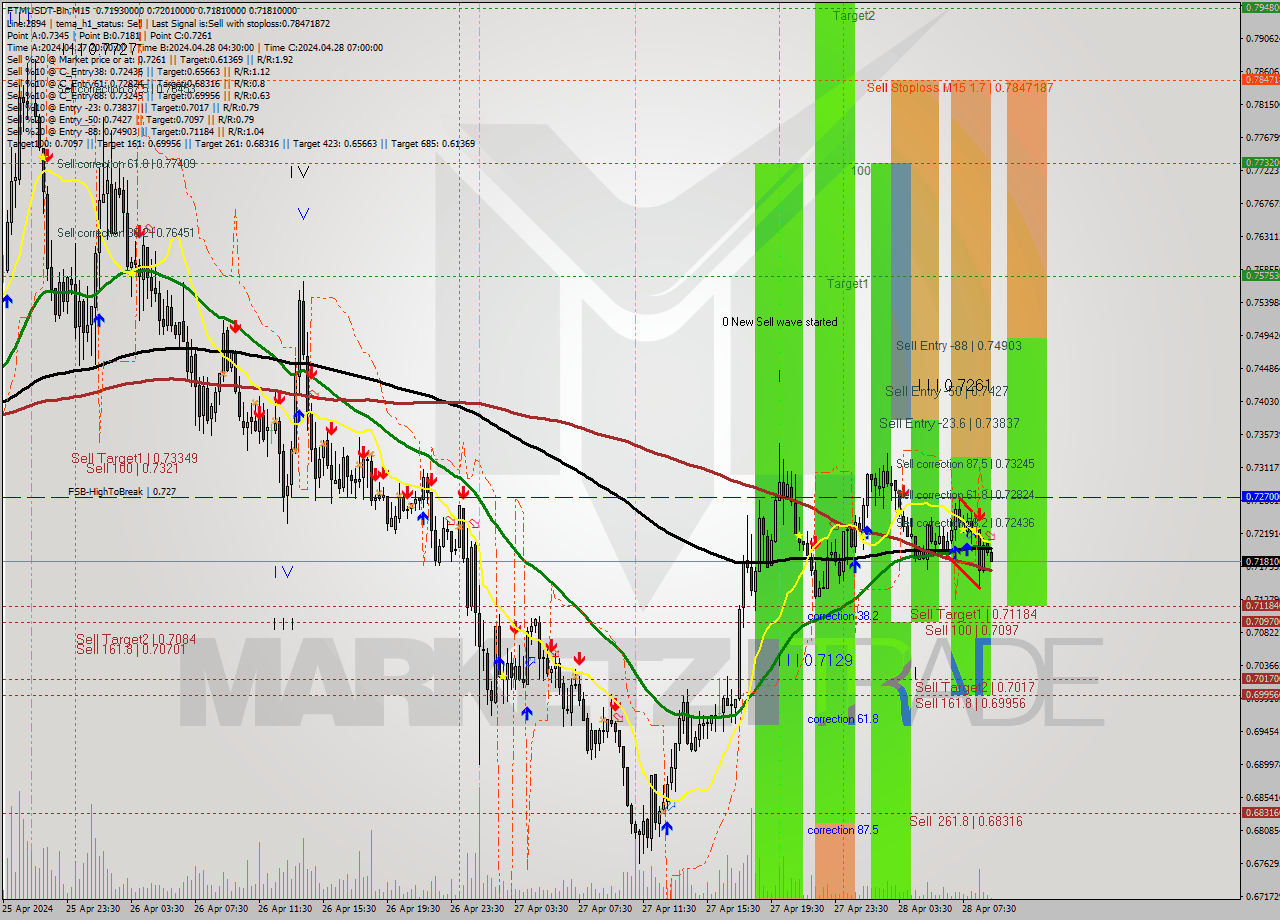Select the 'Sell Entry -50 | 0.7427' label
This screenshot has width=1280, height=920.
coord(946,391)
